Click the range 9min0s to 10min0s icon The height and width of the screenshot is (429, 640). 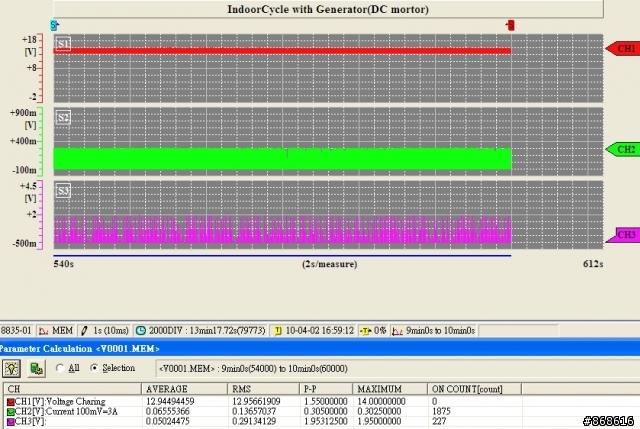397,331
